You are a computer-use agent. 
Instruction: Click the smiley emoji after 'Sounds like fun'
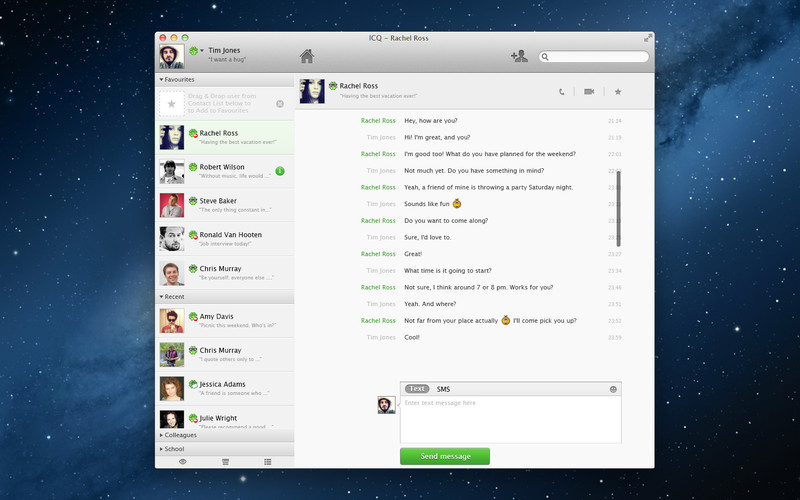tap(457, 204)
